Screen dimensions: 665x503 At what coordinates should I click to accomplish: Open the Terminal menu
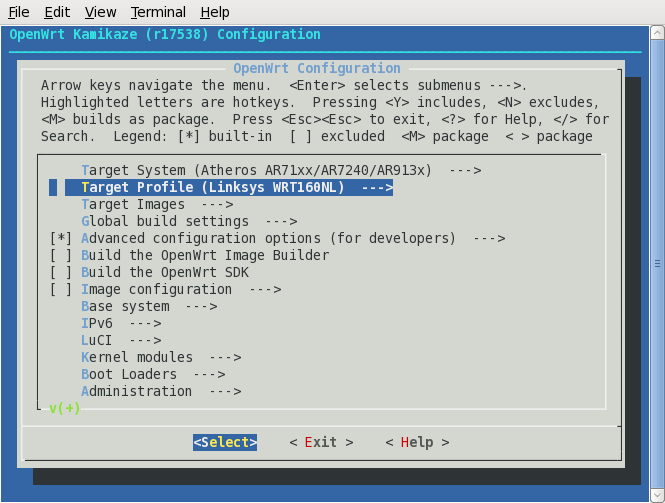click(158, 12)
